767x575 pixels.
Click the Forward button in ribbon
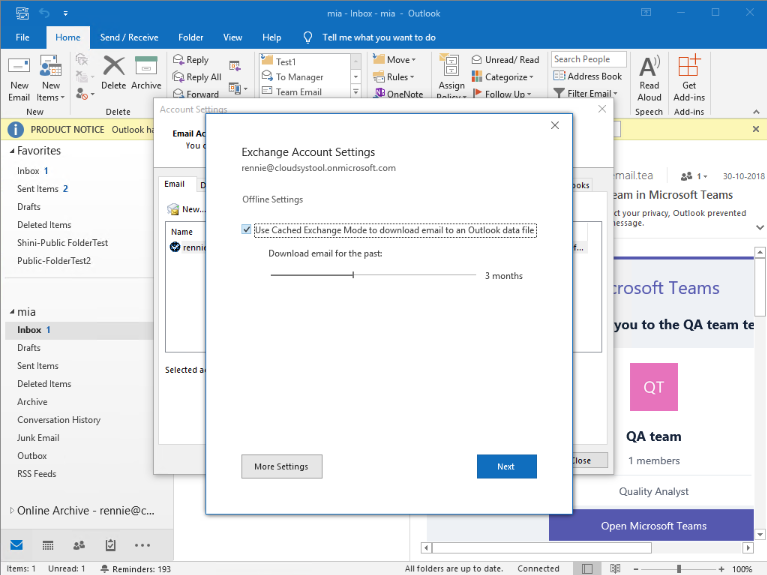click(196, 93)
